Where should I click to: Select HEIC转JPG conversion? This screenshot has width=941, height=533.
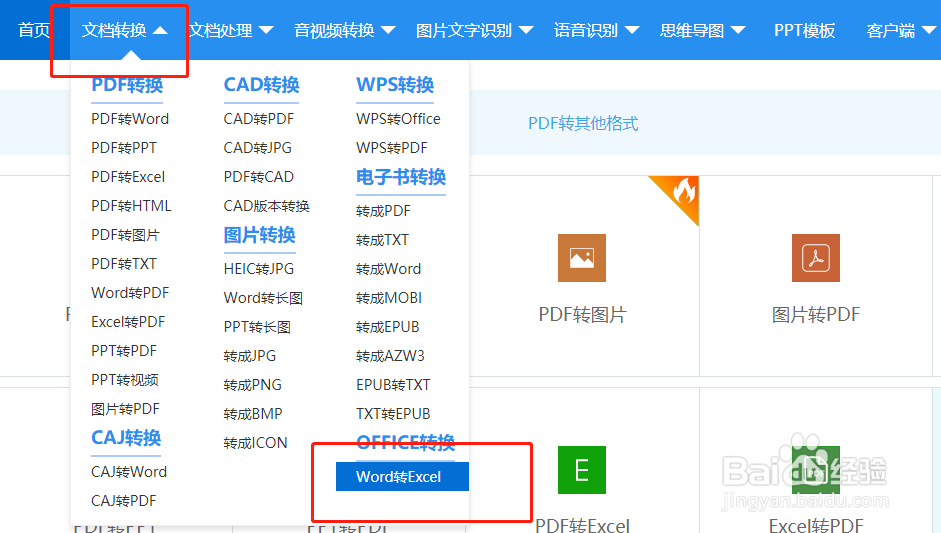(x=259, y=269)
